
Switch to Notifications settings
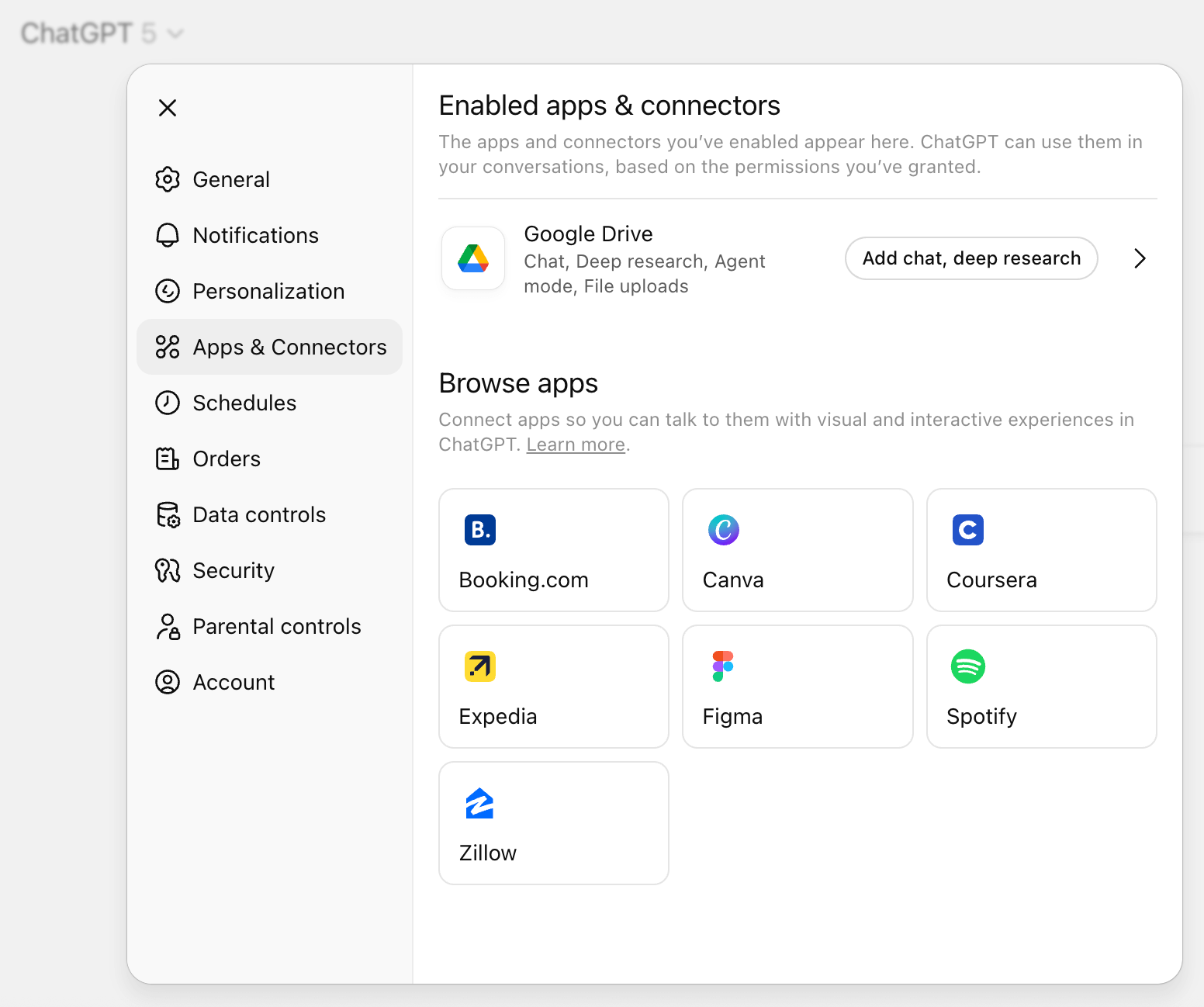click(x=255, y=235)
